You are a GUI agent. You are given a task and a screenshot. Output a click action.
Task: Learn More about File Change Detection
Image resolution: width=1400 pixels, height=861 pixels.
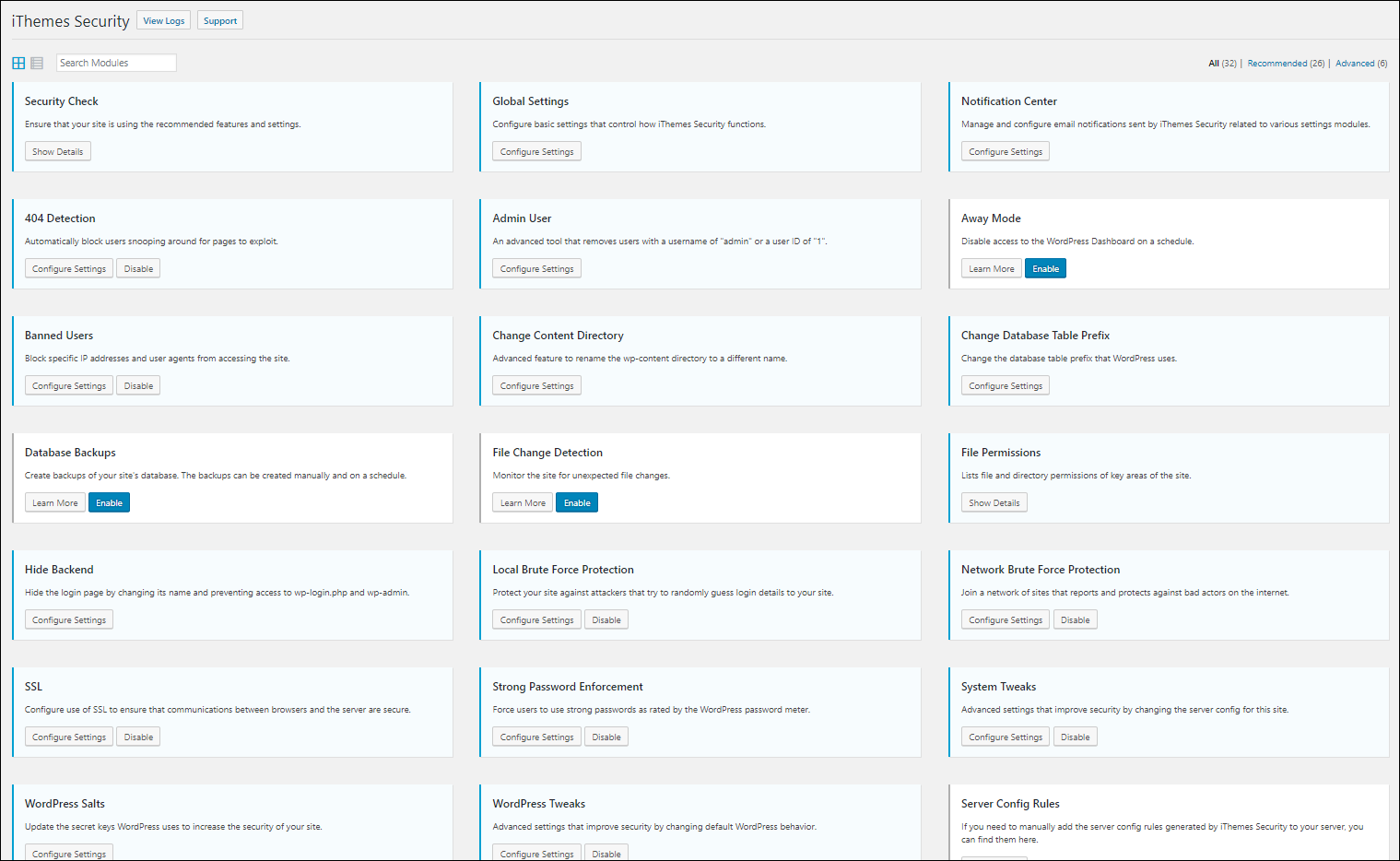coord(523,502)
